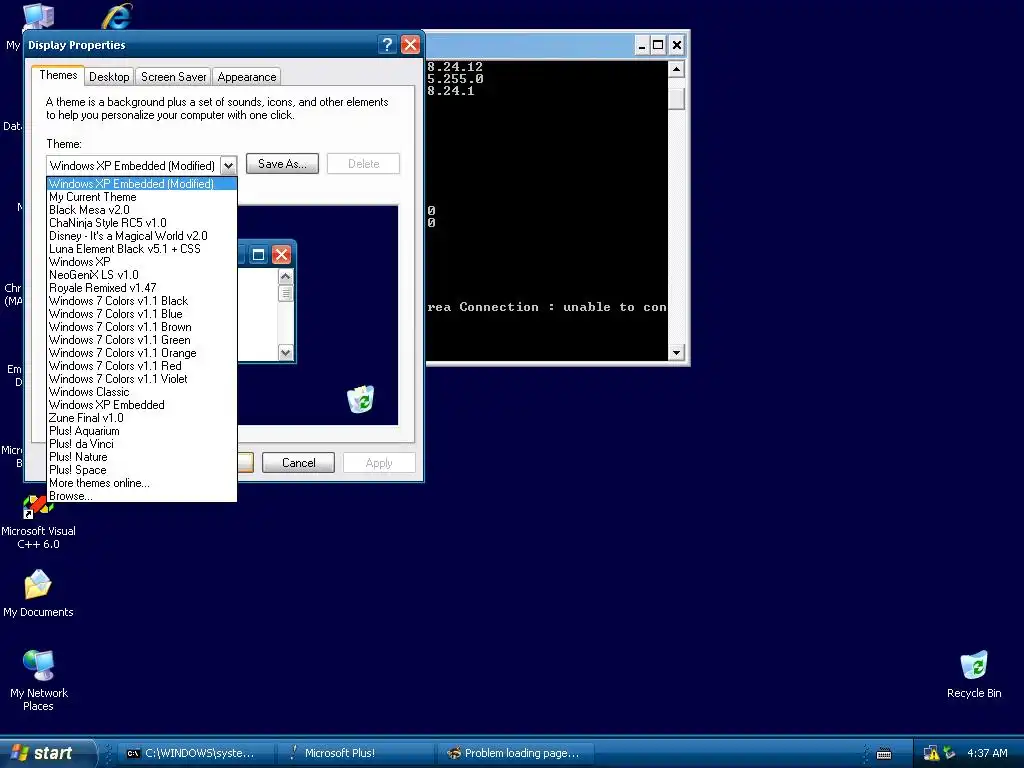Click the command window scrollbar thumb
This screenshot has width=1024, height=768.
pos(676,99)
